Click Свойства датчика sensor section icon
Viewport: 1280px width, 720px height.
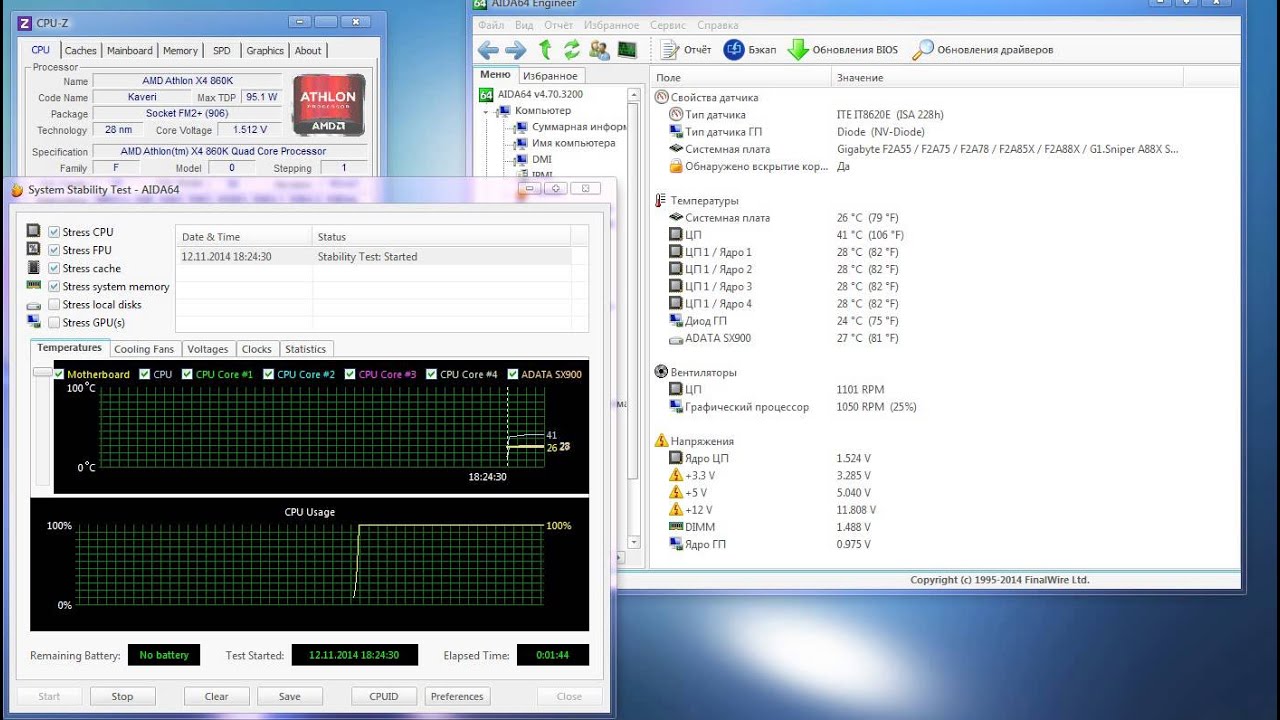click(661, 97)
